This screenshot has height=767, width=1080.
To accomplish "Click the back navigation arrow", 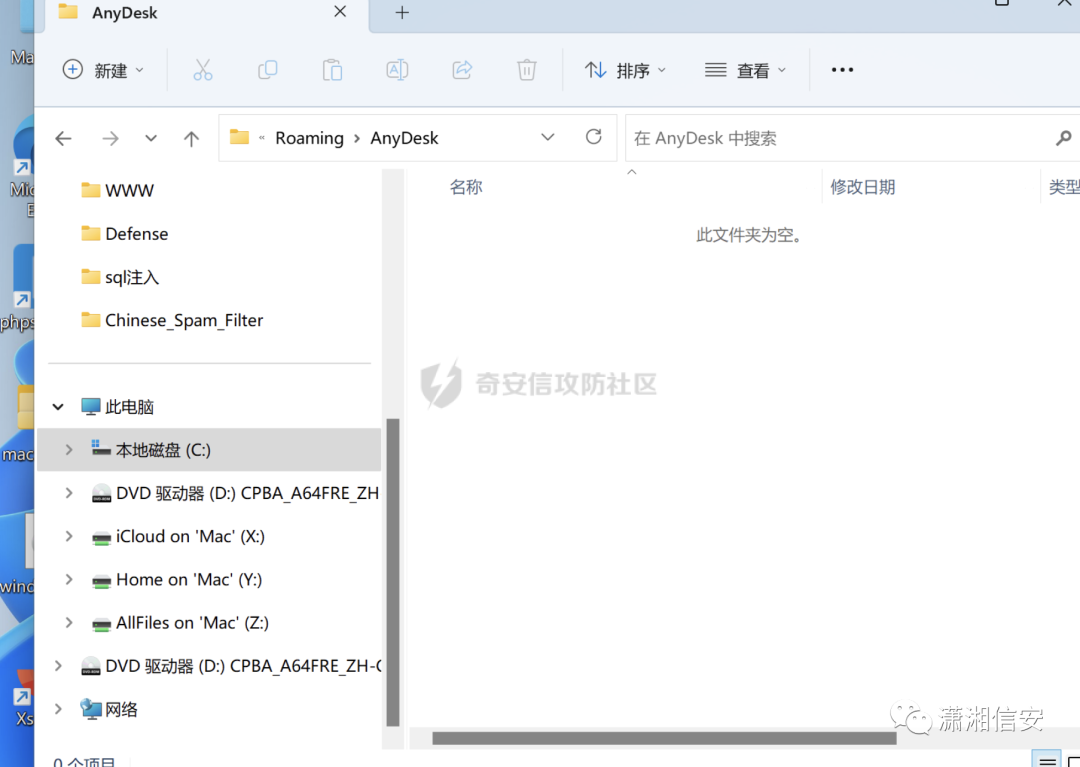I will coord(63,137).
